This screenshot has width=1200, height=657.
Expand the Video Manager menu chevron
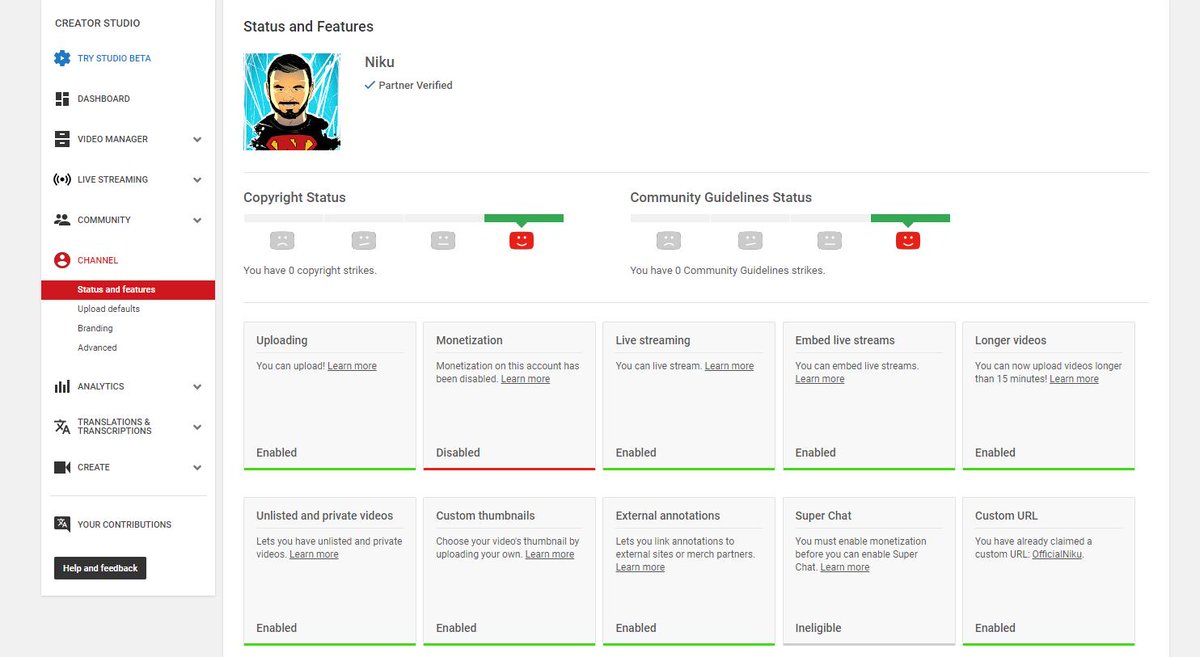coord(197,140)
